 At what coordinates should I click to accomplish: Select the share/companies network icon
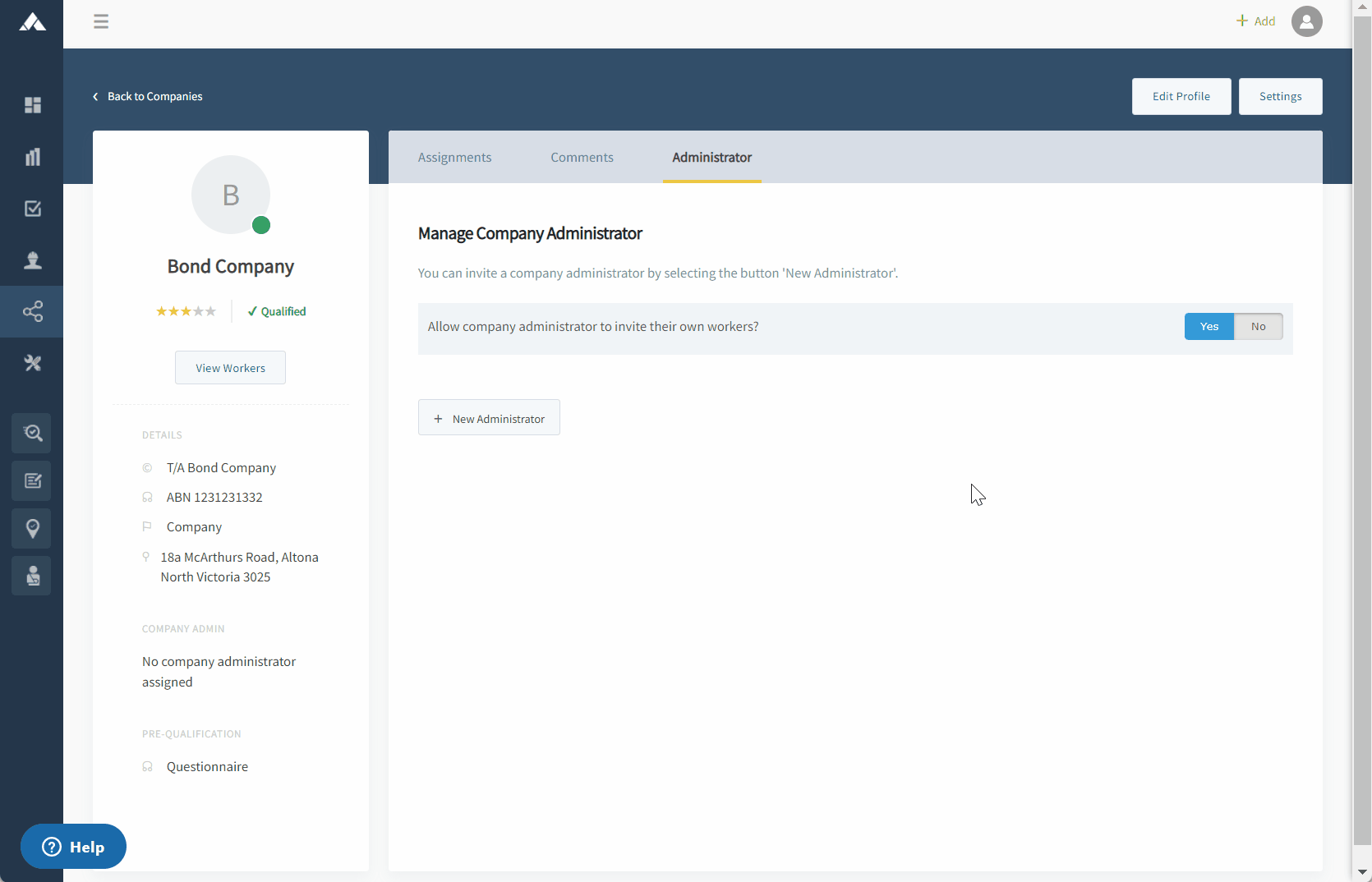[32, 311]
